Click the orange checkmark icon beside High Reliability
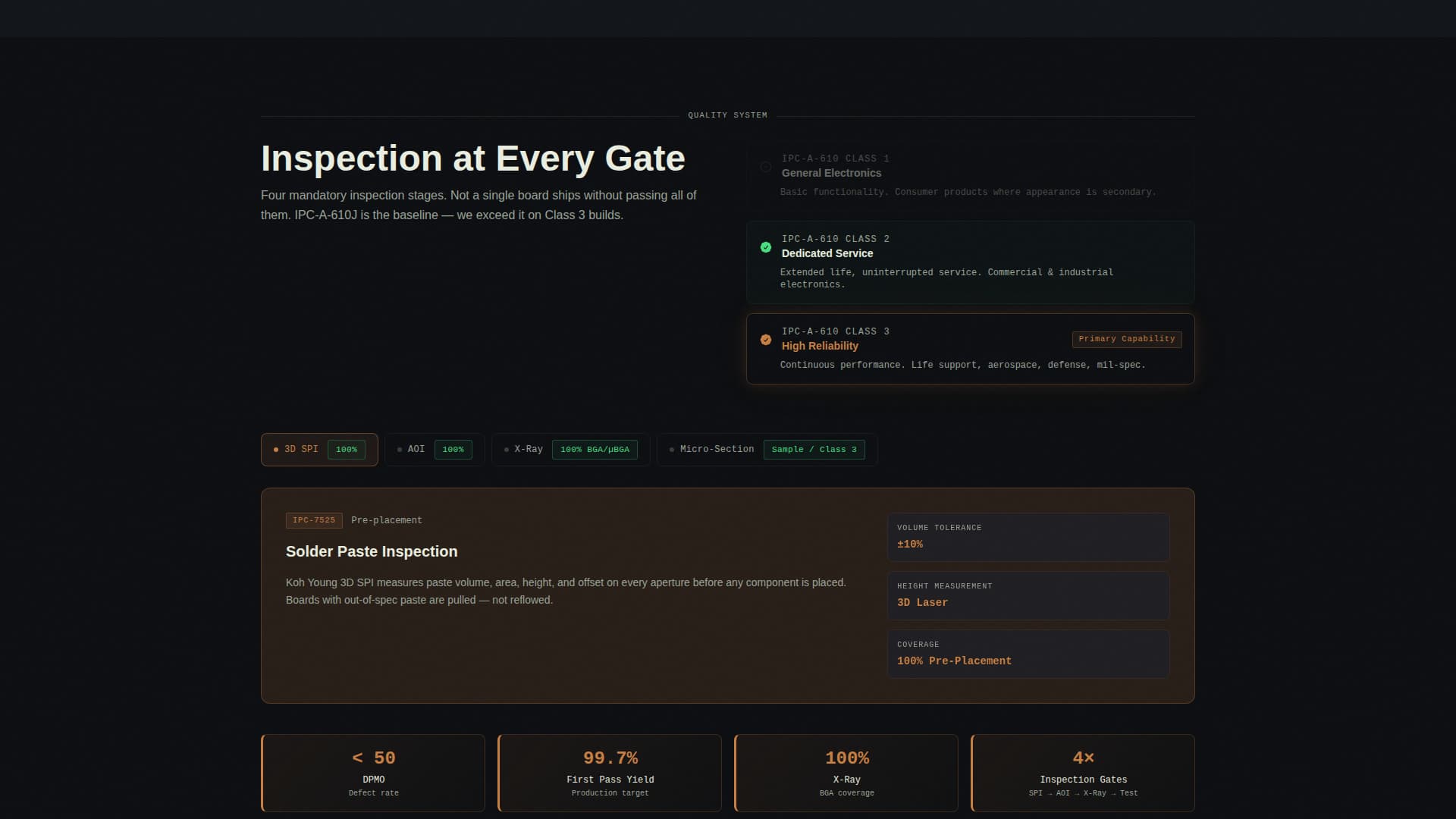Viewport: 1456px width, 819px height. (766, 340)
